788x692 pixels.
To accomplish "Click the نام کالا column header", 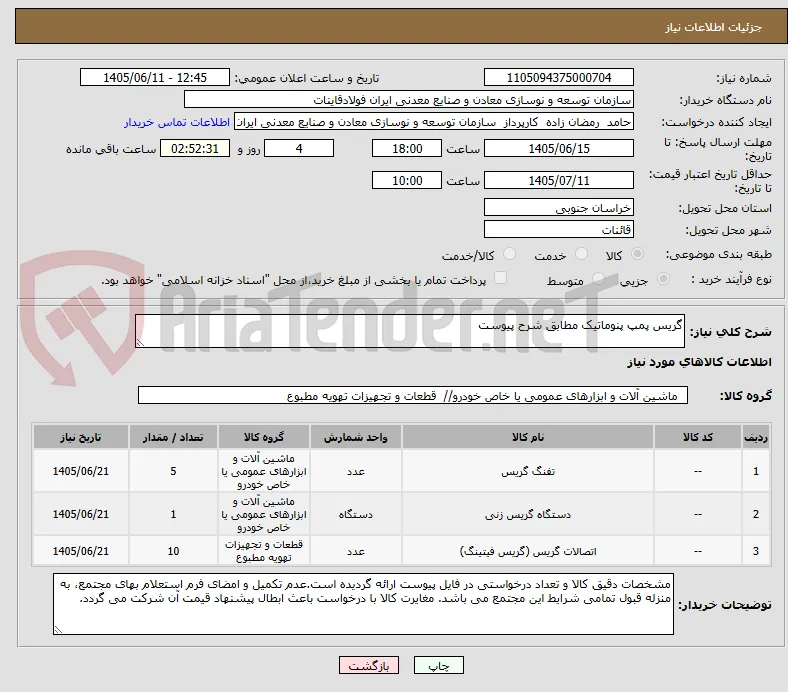I will [x=528, y=437].
